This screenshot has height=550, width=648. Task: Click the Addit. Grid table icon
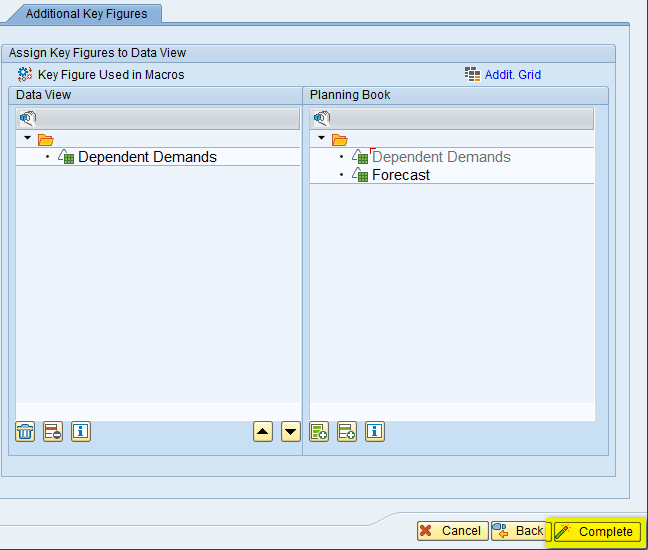pos(472,74)
